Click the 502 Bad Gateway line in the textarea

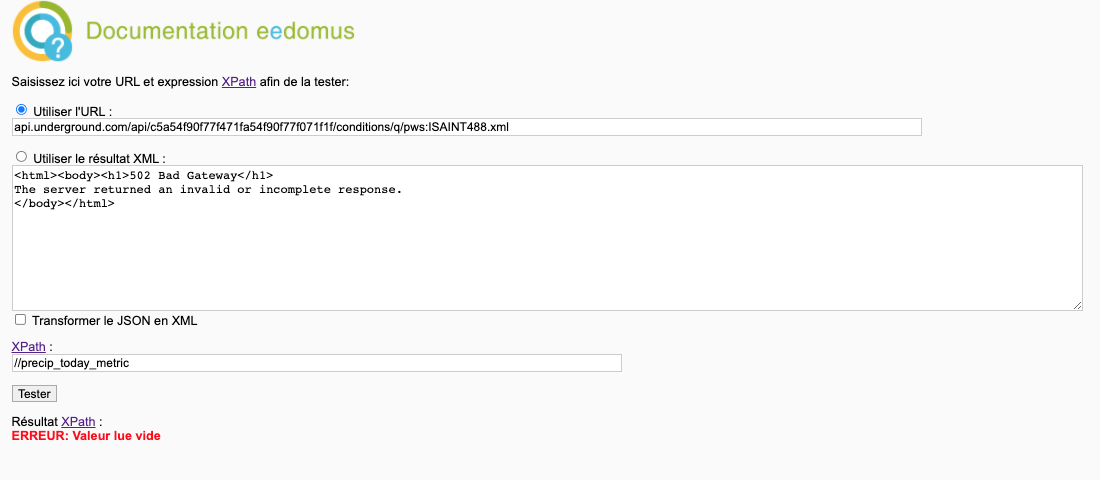[144, 175]
